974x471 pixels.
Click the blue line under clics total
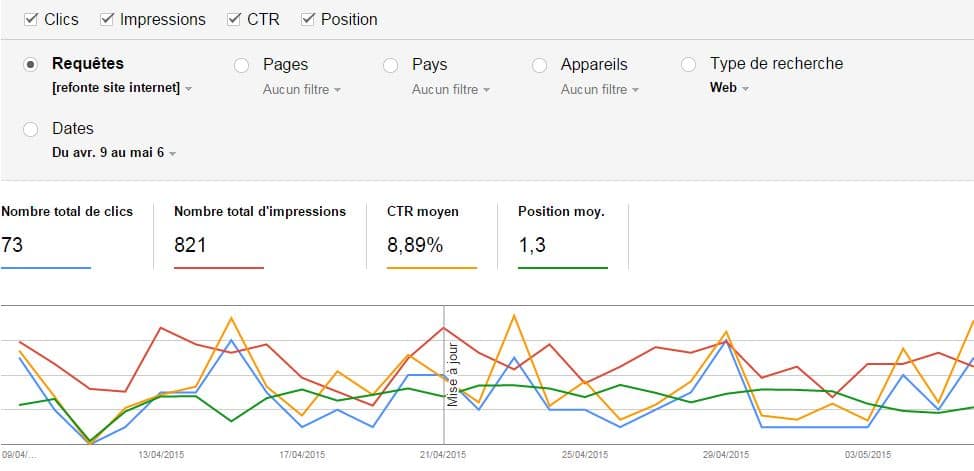[46, 268]
